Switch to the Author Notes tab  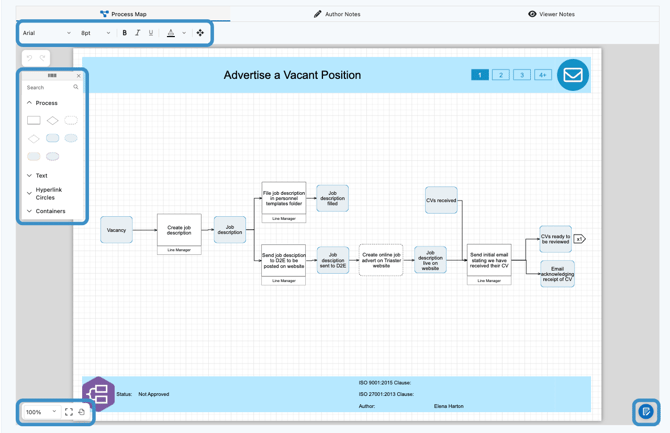[x=337, y=14]
